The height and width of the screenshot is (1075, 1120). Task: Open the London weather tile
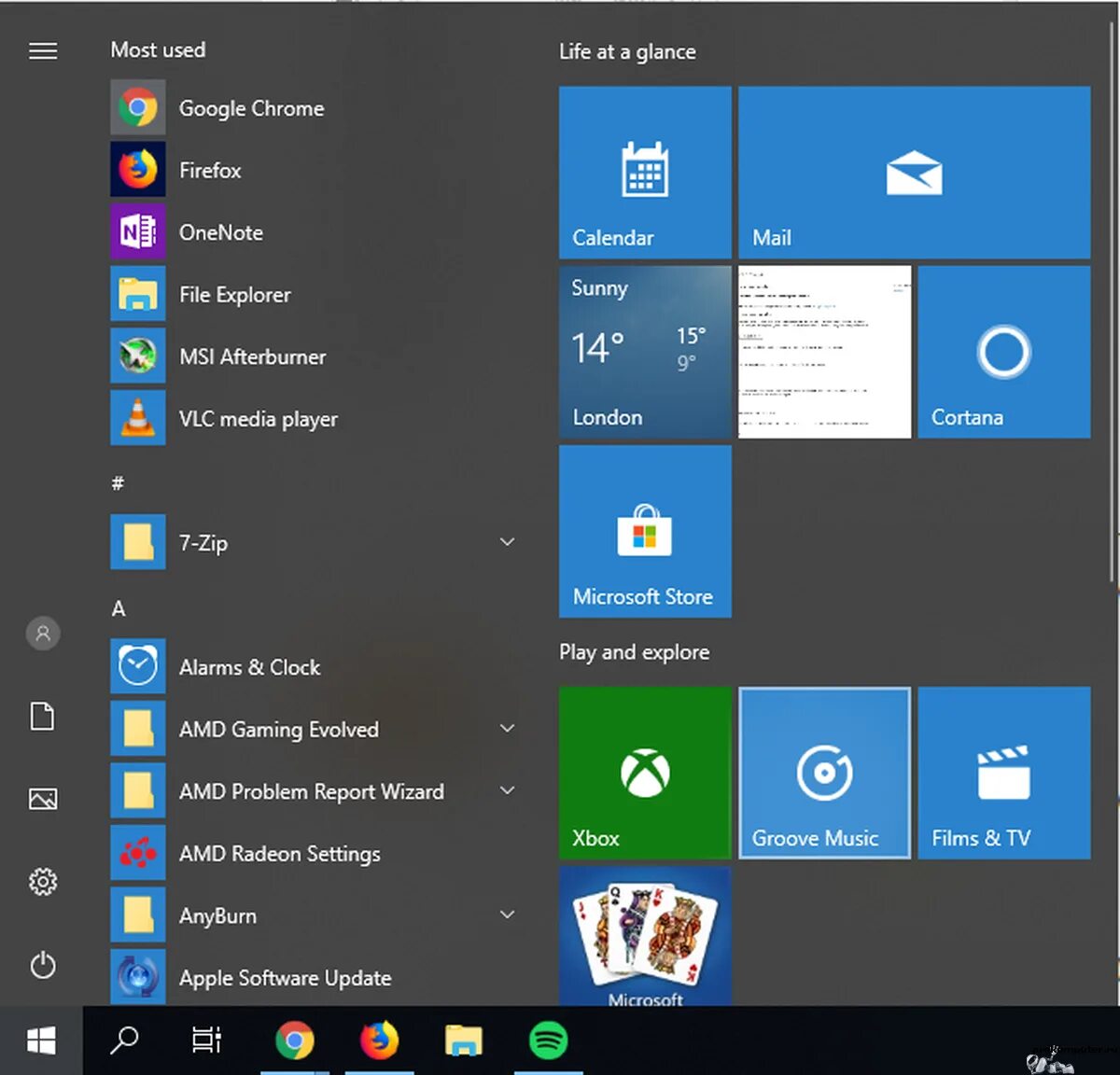(x=645, y=352)
